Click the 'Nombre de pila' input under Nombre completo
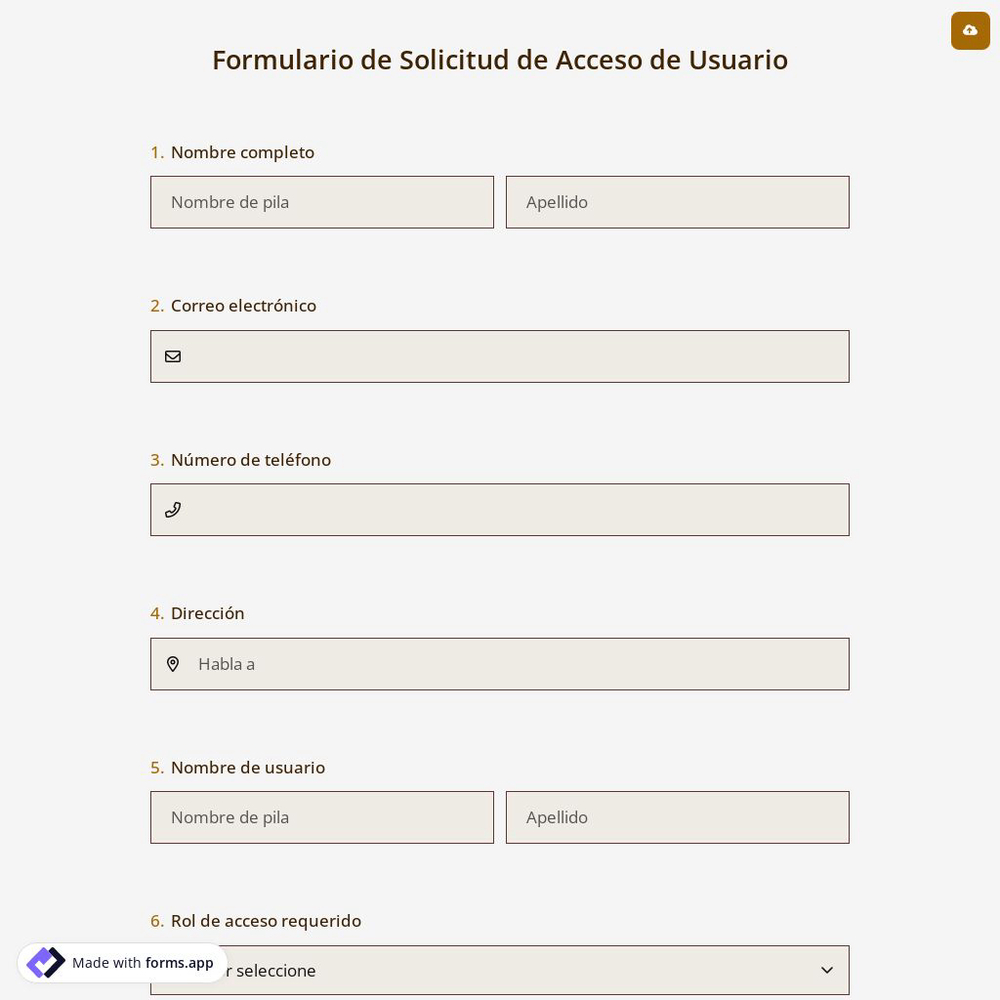 point(322,202)
